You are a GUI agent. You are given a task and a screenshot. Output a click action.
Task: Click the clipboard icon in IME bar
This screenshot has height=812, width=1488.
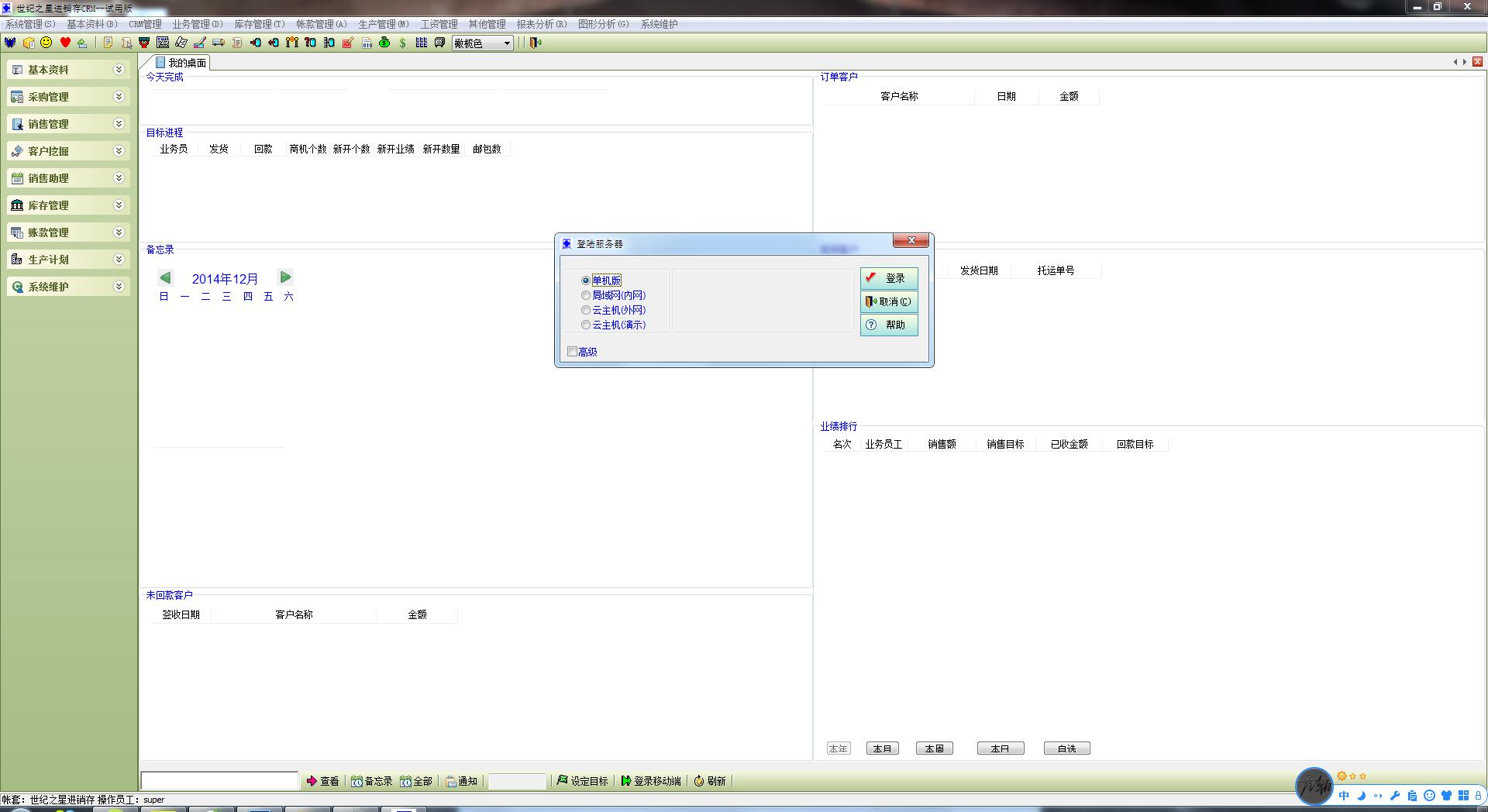(x=1412, y=796)
